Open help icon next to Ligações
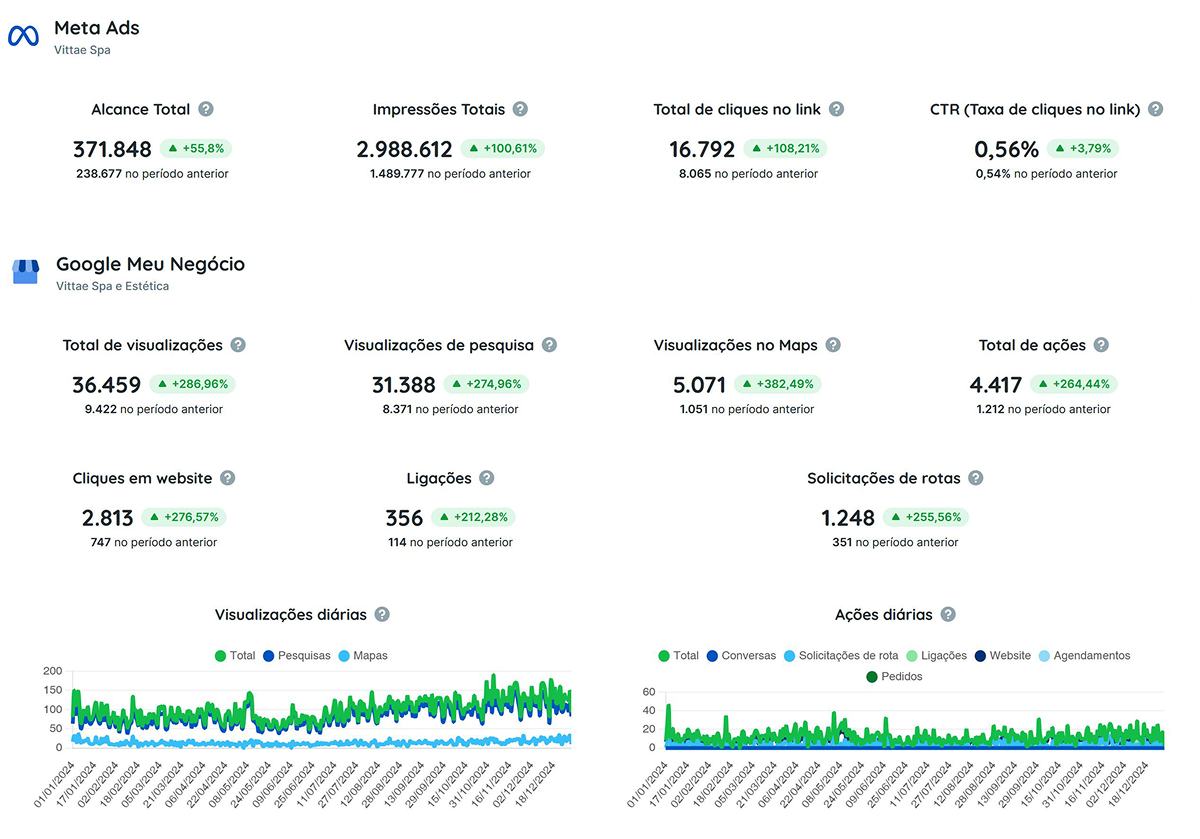 487,478
